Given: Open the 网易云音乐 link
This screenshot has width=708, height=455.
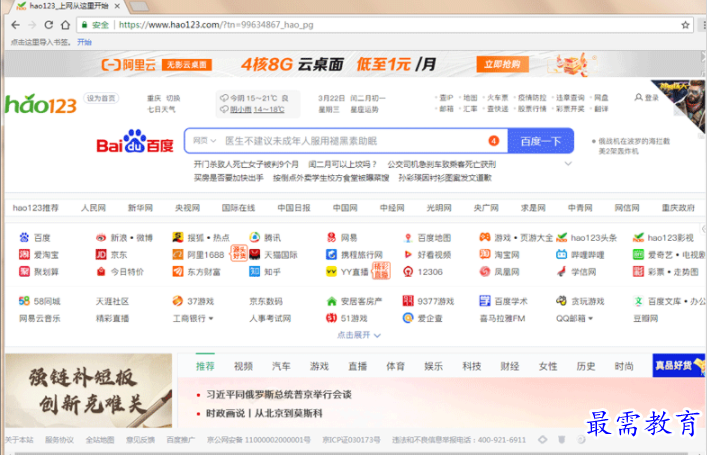Looking at the screenshot, I should point(39,318).
